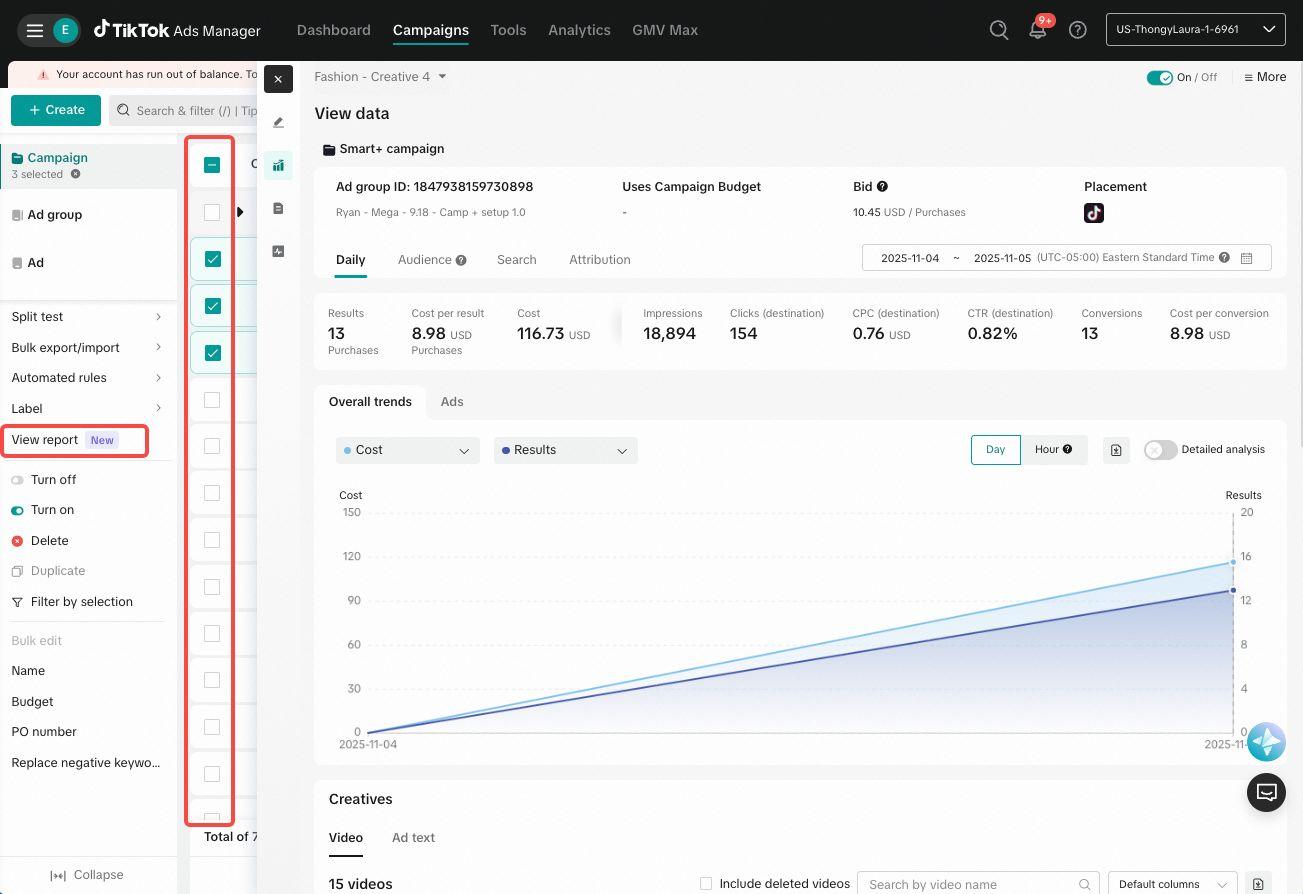The height and width of the screenshot is (894, 1303).
Task: Open the calendar icon in date range
Action: click(1246, 258)
